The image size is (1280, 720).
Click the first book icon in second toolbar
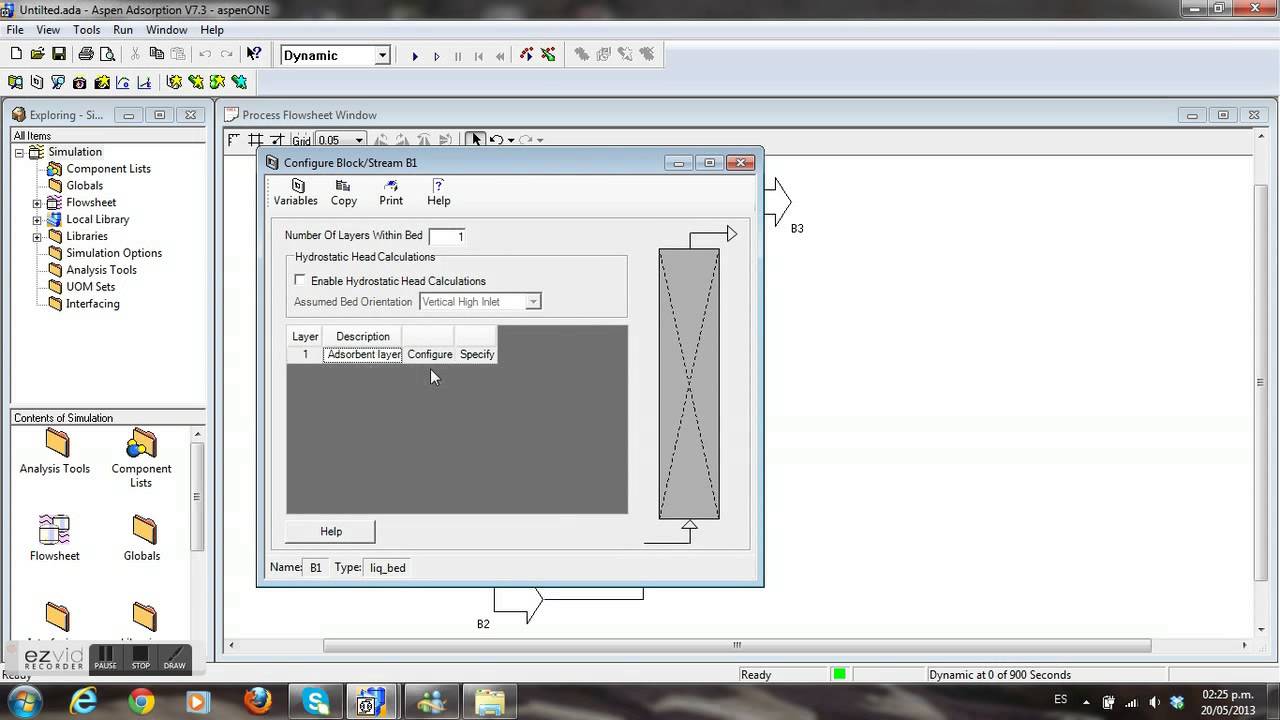16,82
